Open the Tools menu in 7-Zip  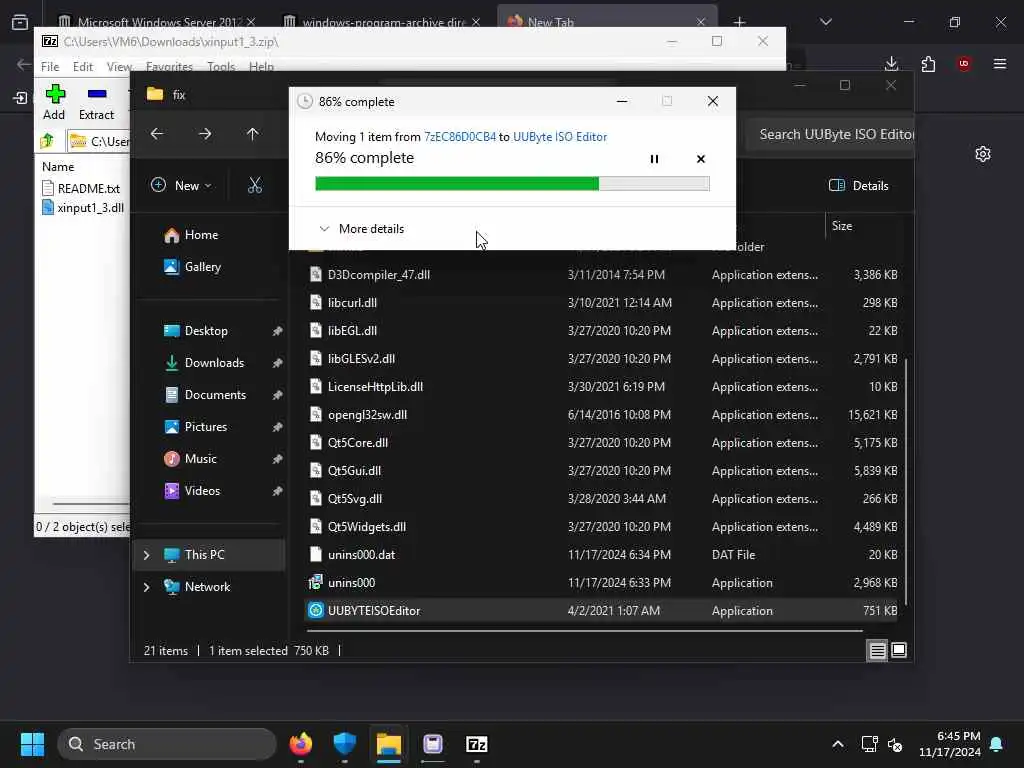click(x=221, y=67)
